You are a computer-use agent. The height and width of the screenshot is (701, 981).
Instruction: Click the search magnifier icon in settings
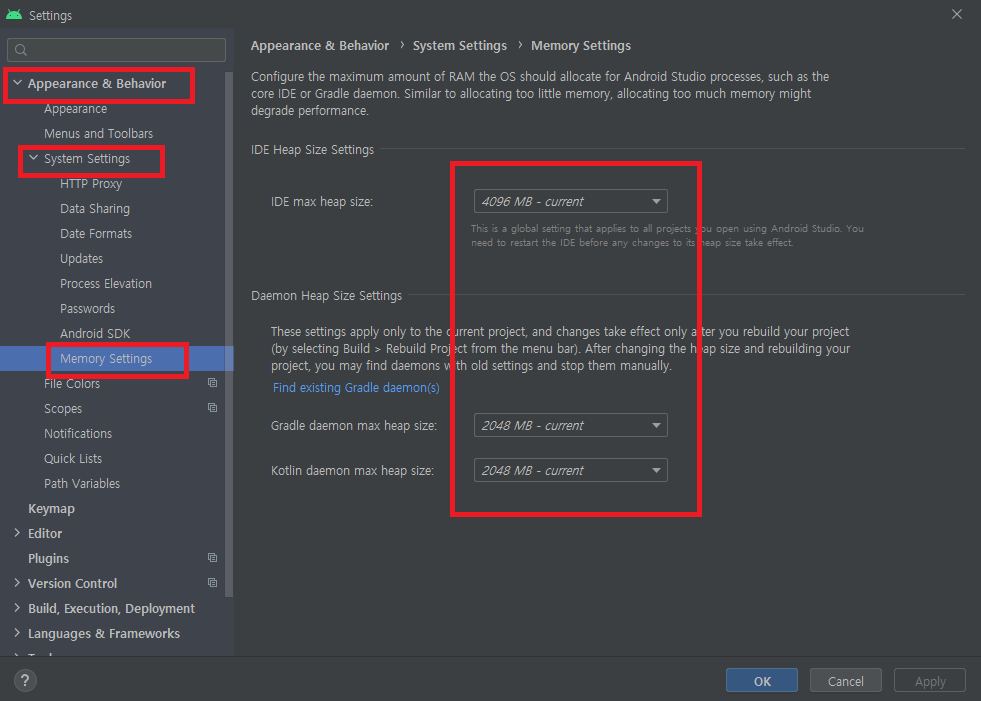point(21,50)
